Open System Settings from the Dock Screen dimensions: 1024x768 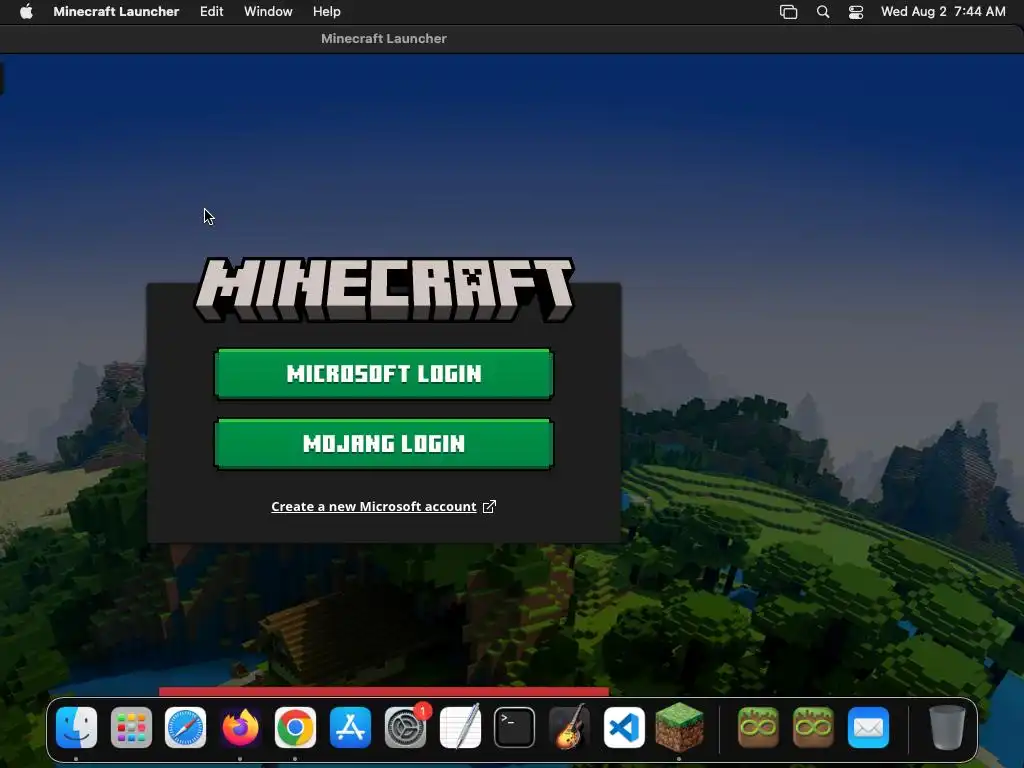(x=406, y=728)
